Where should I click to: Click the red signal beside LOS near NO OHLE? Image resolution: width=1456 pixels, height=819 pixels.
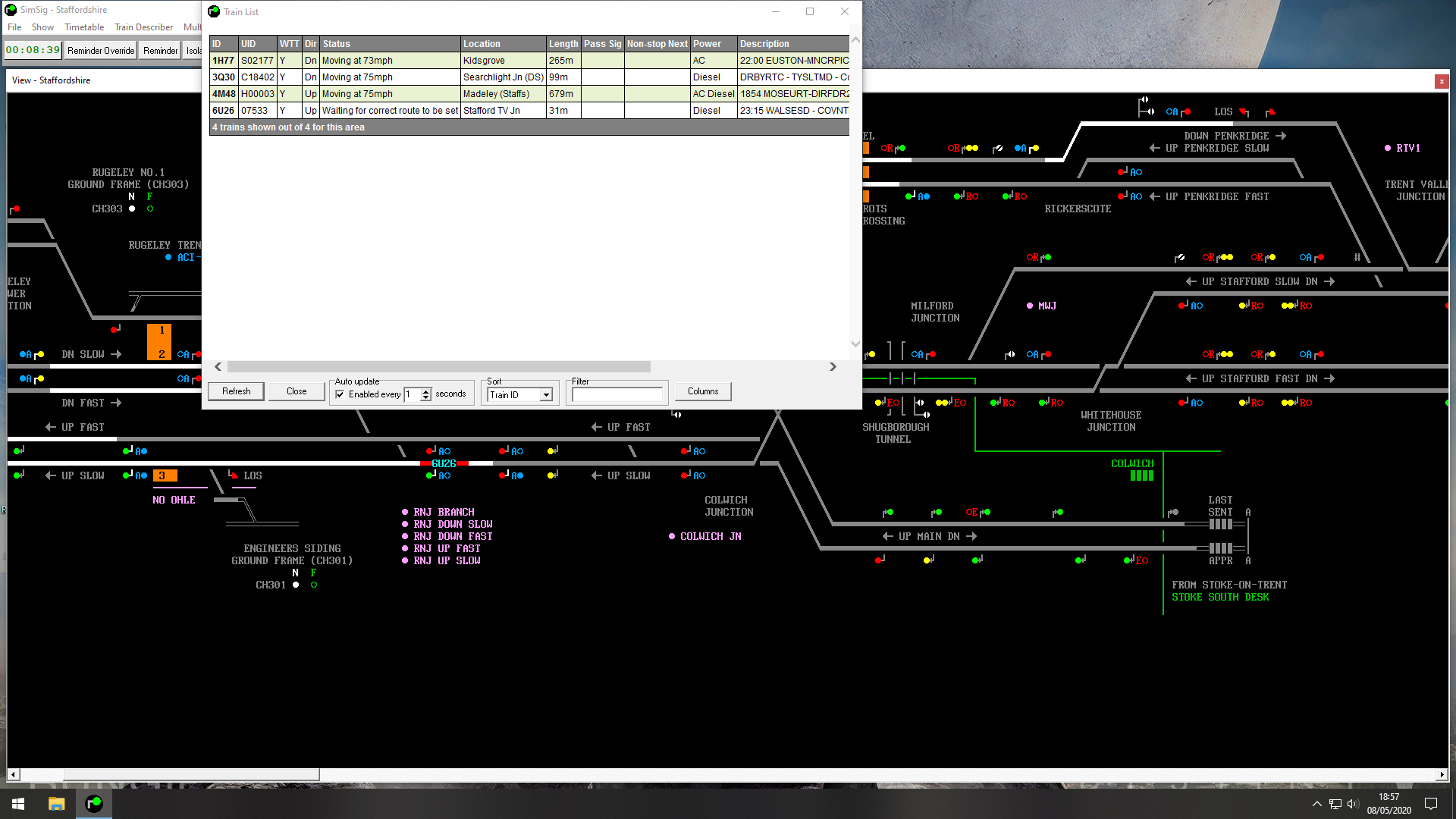(x=234, y=475)
